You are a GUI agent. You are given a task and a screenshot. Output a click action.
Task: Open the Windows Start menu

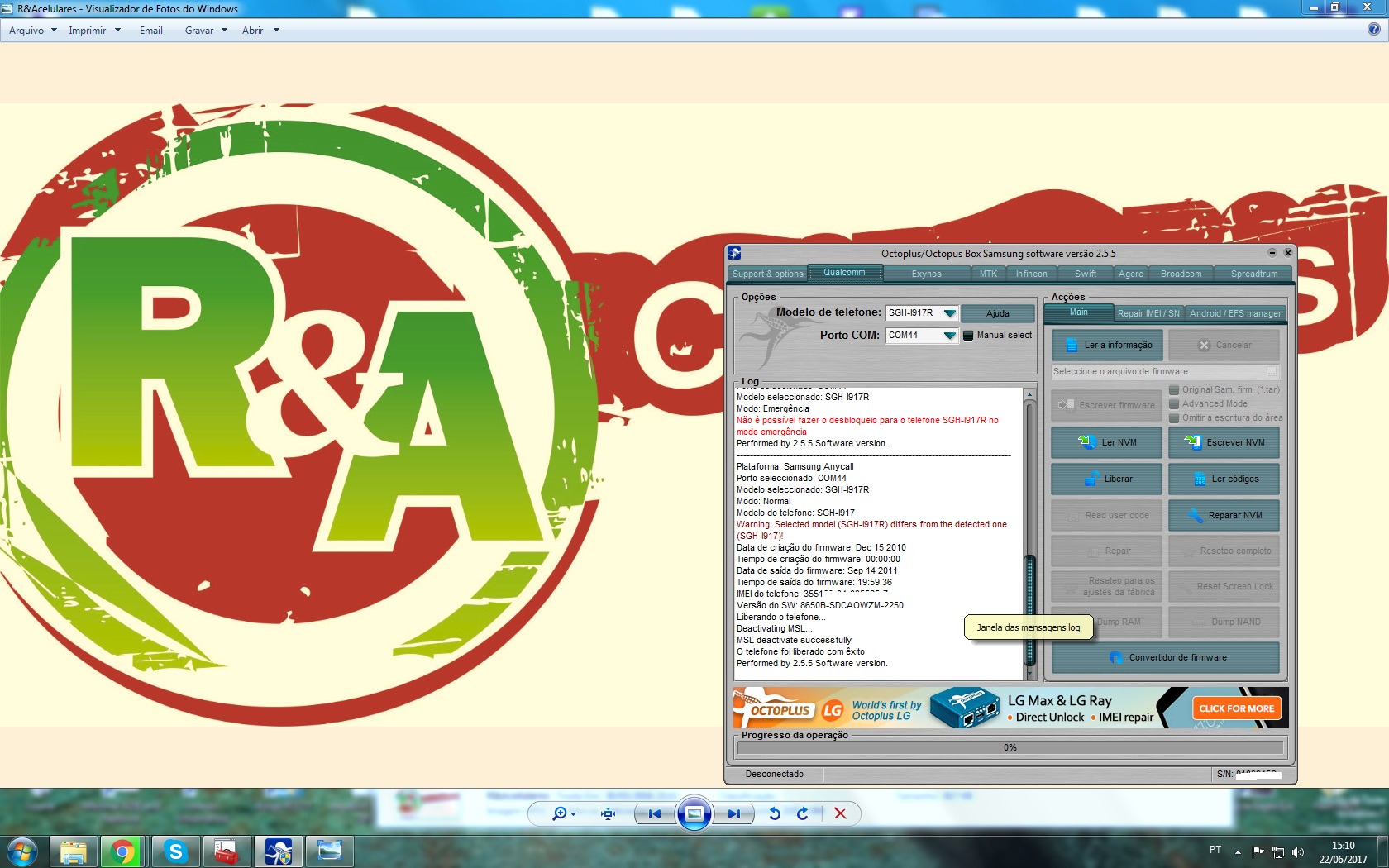[x=22, y=851]
